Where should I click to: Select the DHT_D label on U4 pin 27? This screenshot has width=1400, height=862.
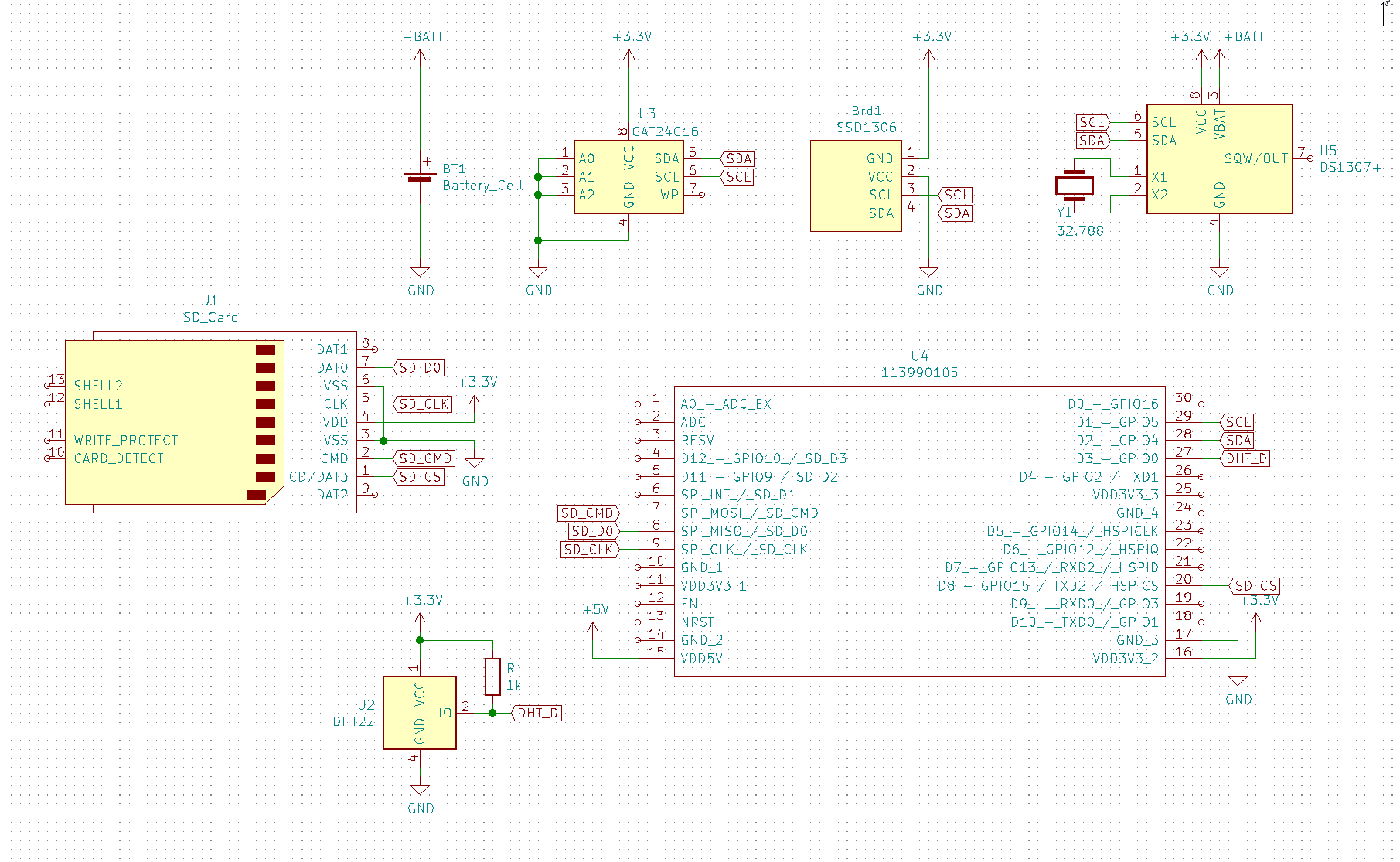[1245, 458]
